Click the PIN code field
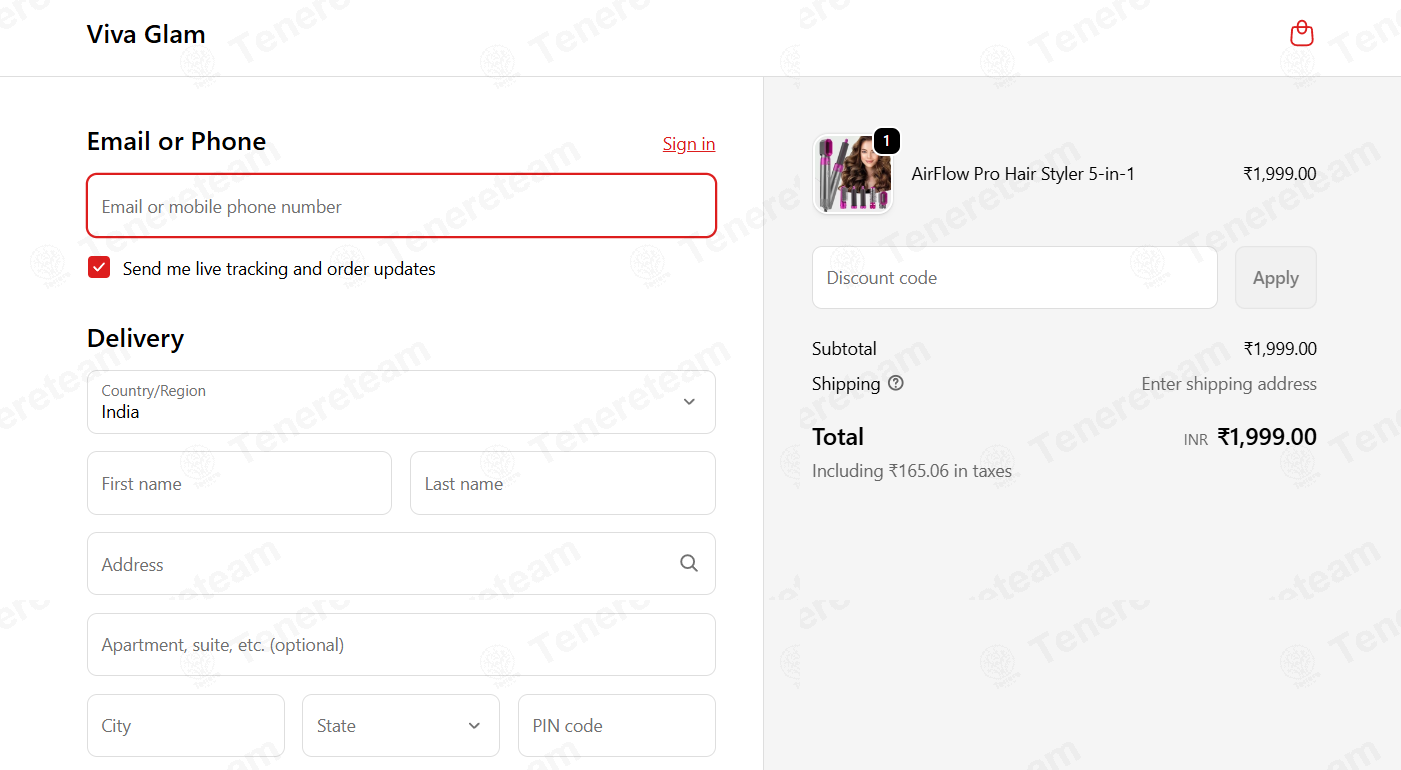The width and height of the screenshot is (1401, 770). (617, 726)
